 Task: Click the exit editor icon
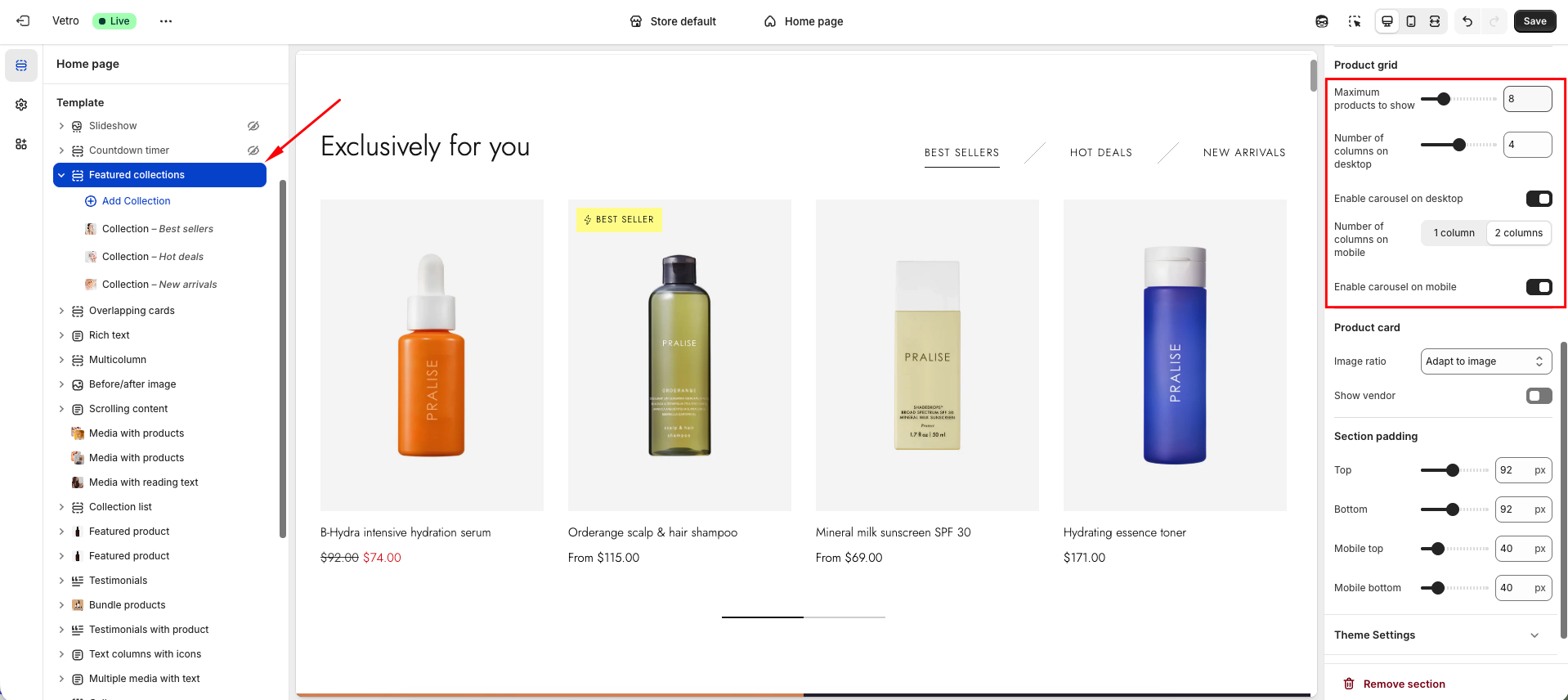click(23, 21)
